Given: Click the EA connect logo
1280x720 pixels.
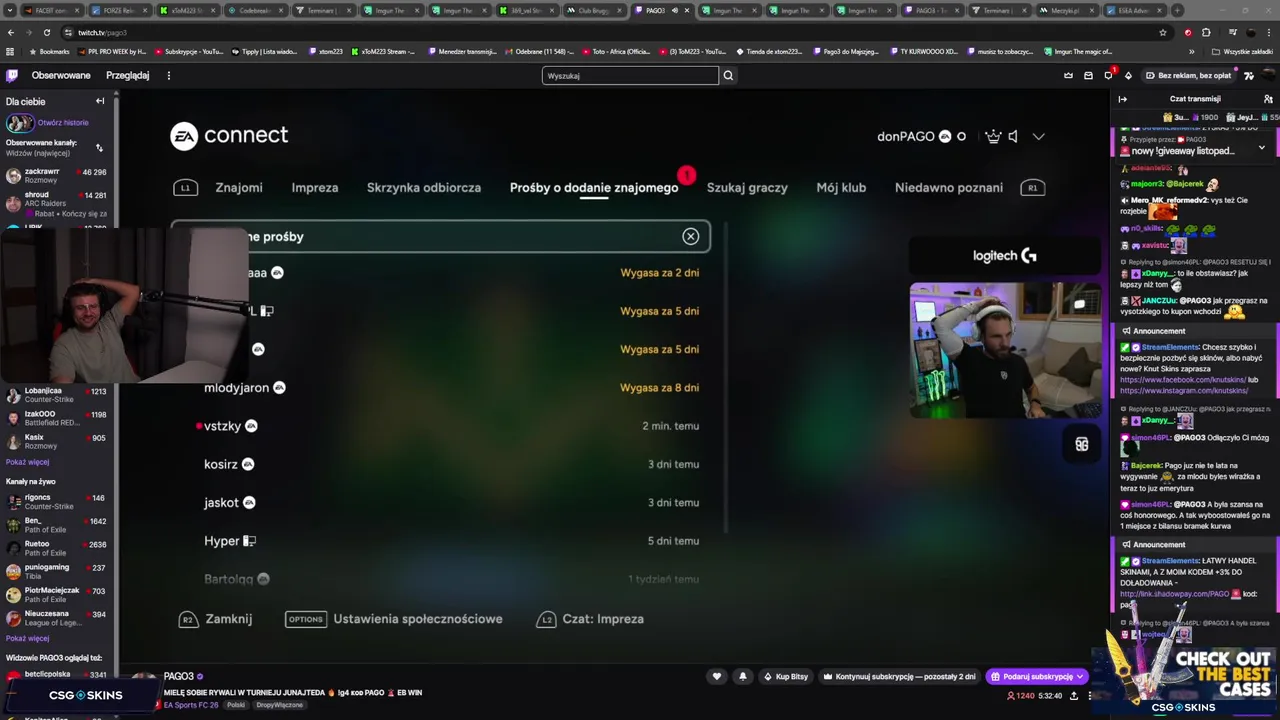Looking at the screenshot, I should (229, 136).
